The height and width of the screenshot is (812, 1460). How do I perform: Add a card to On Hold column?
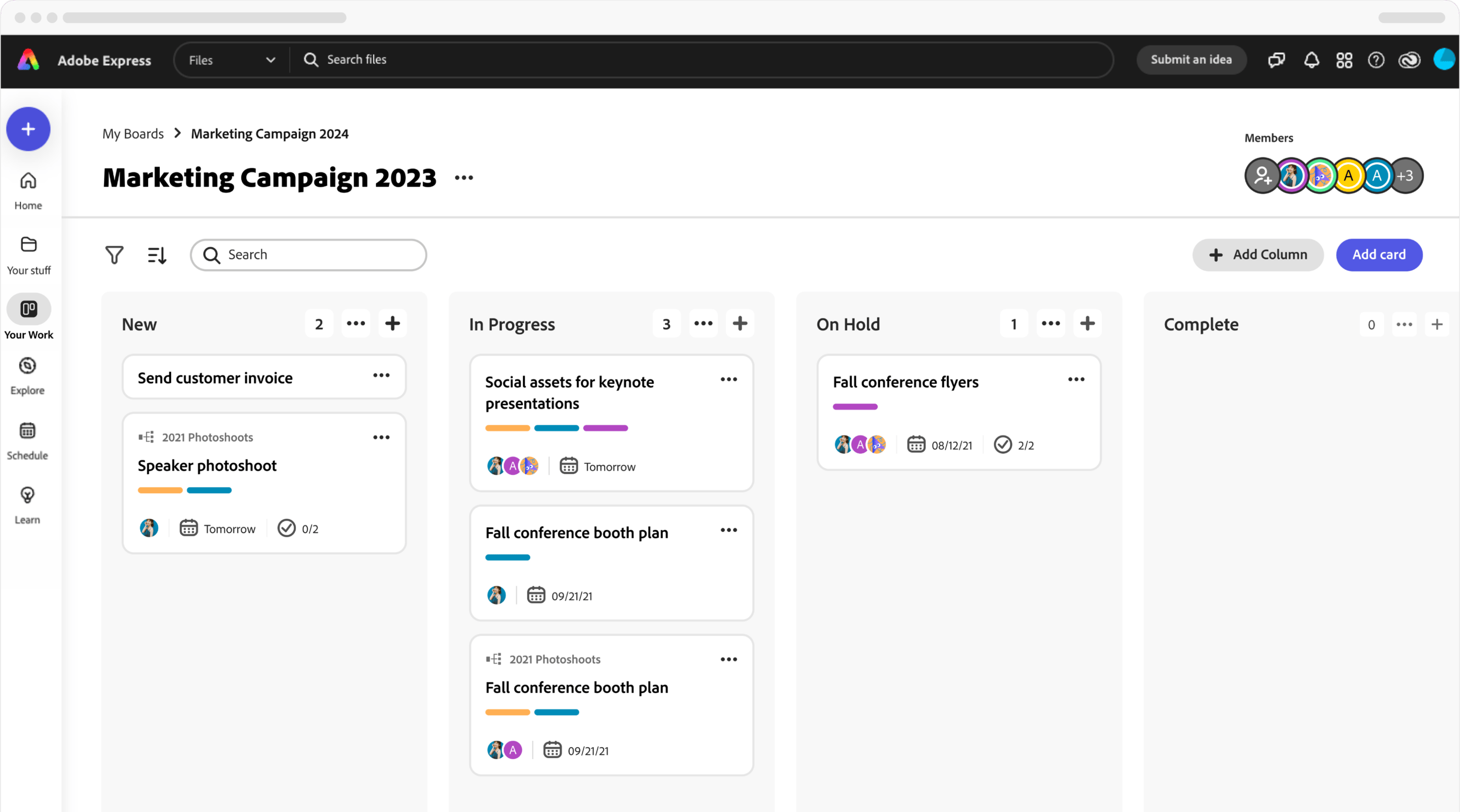tap(1087, 324)
